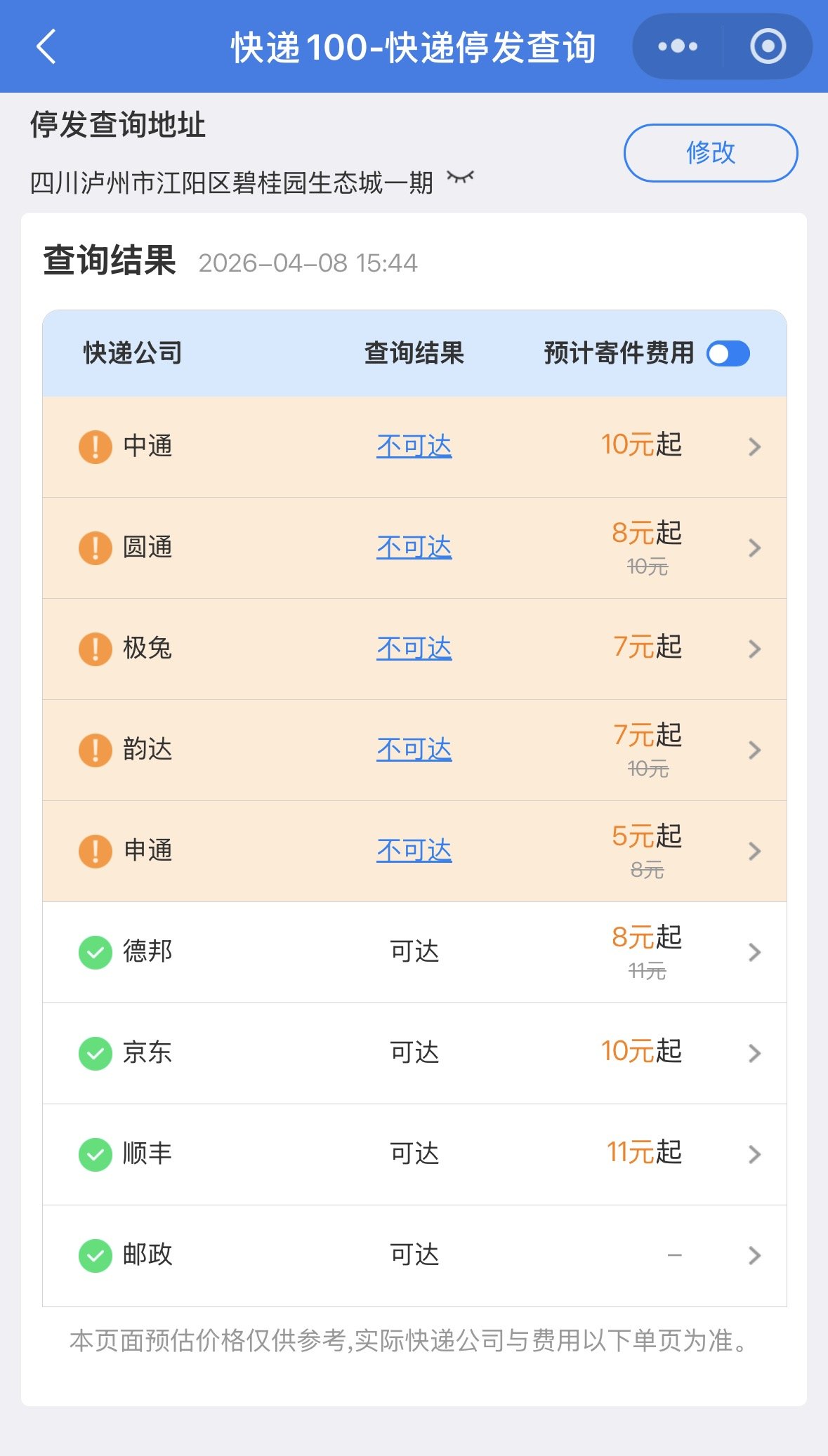This screenshot has height=1456, width=828.
Task: Open the 不可达 link for 申通
Action: pos(414,851)
